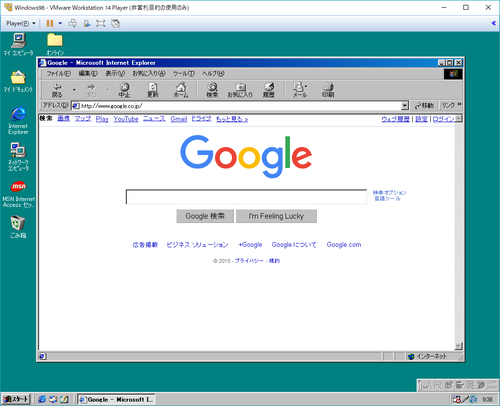The image size is (500, 406).
Task: Click the ログイン link
Action: click(444, 119)
